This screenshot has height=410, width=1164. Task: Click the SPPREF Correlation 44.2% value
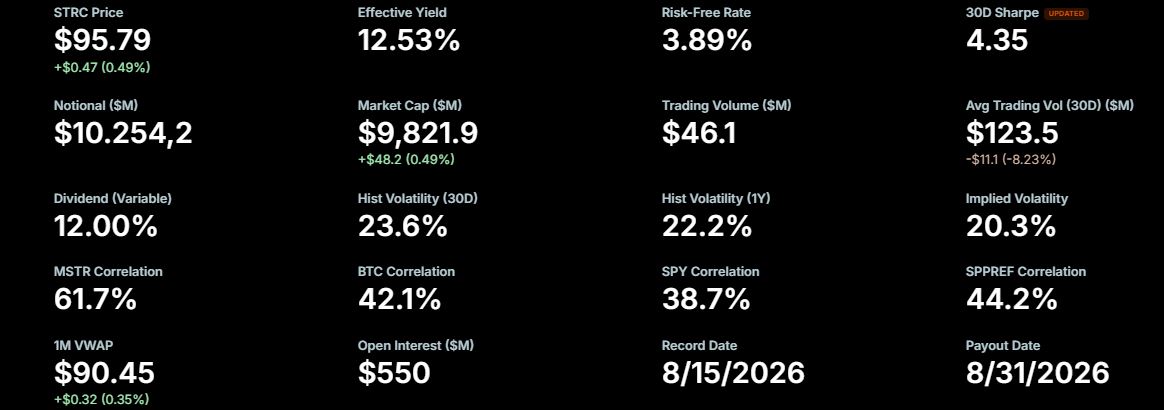[1012, 299]
